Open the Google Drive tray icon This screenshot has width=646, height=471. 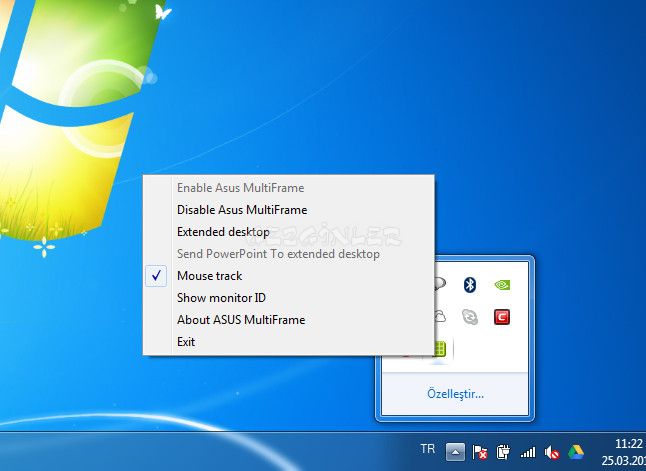pos(575,452)
